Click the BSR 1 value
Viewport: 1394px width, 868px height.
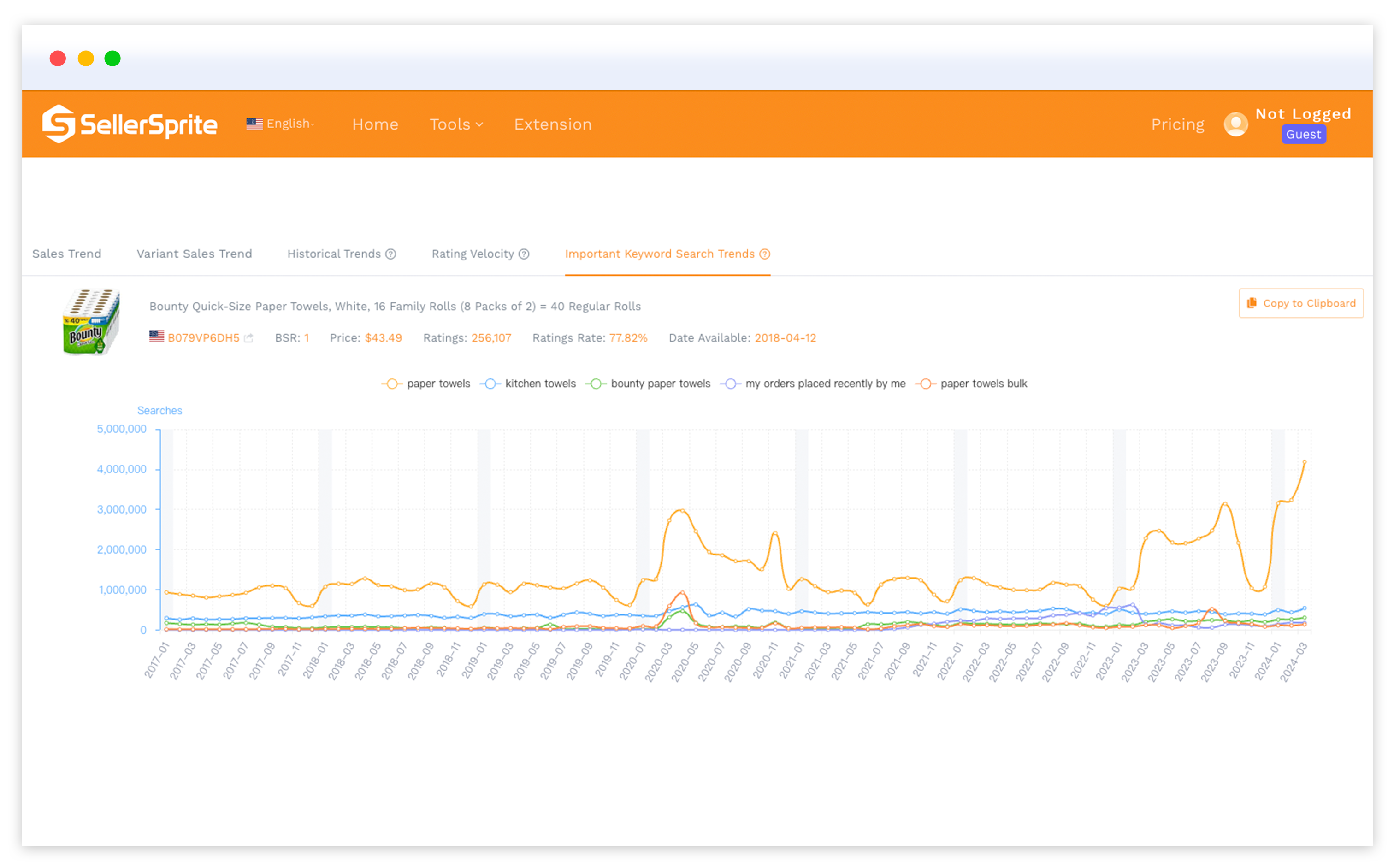point(307,337)
